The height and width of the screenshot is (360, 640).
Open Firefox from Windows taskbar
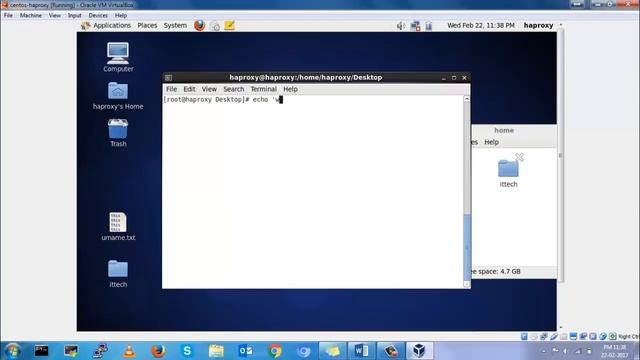158,351
